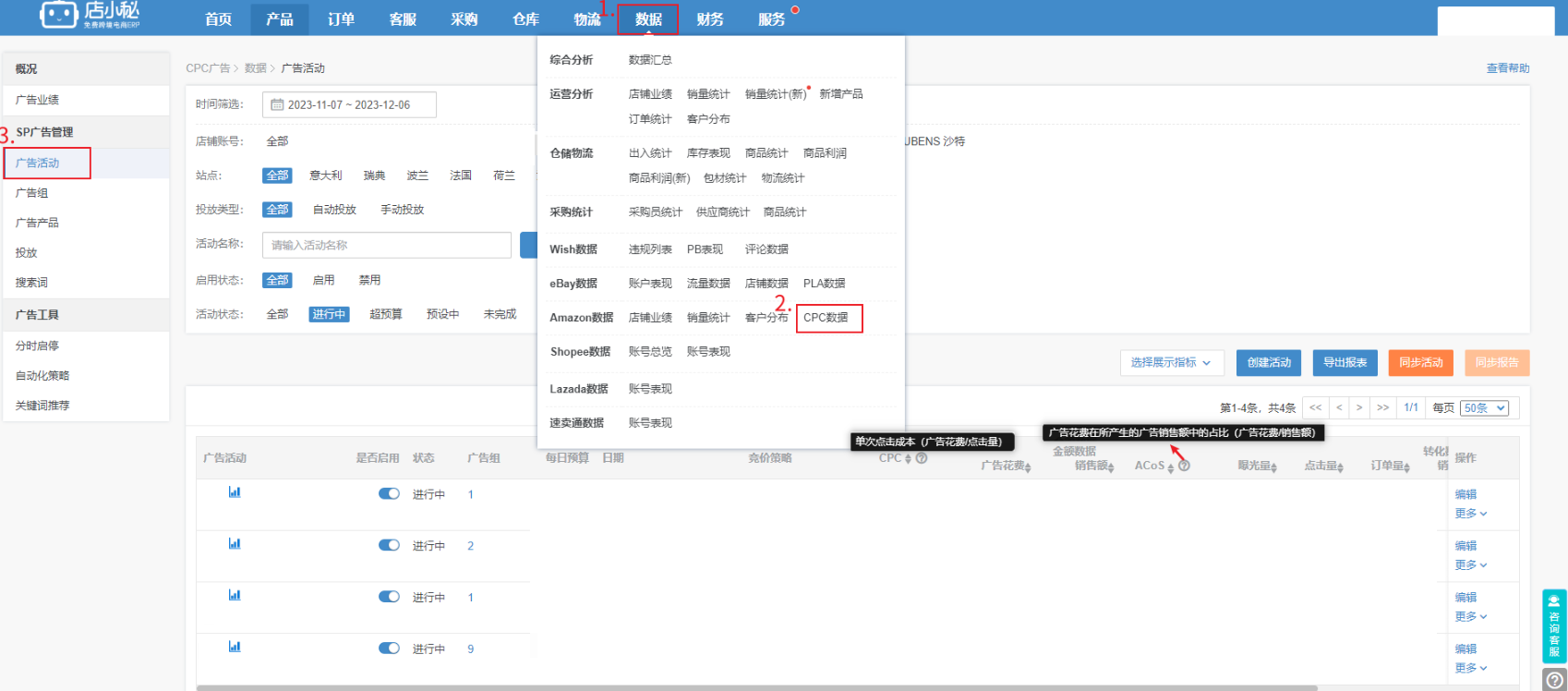Toggle the enable switch in the first campaign row
1568x691 pixels.
[x=389, y=493]
